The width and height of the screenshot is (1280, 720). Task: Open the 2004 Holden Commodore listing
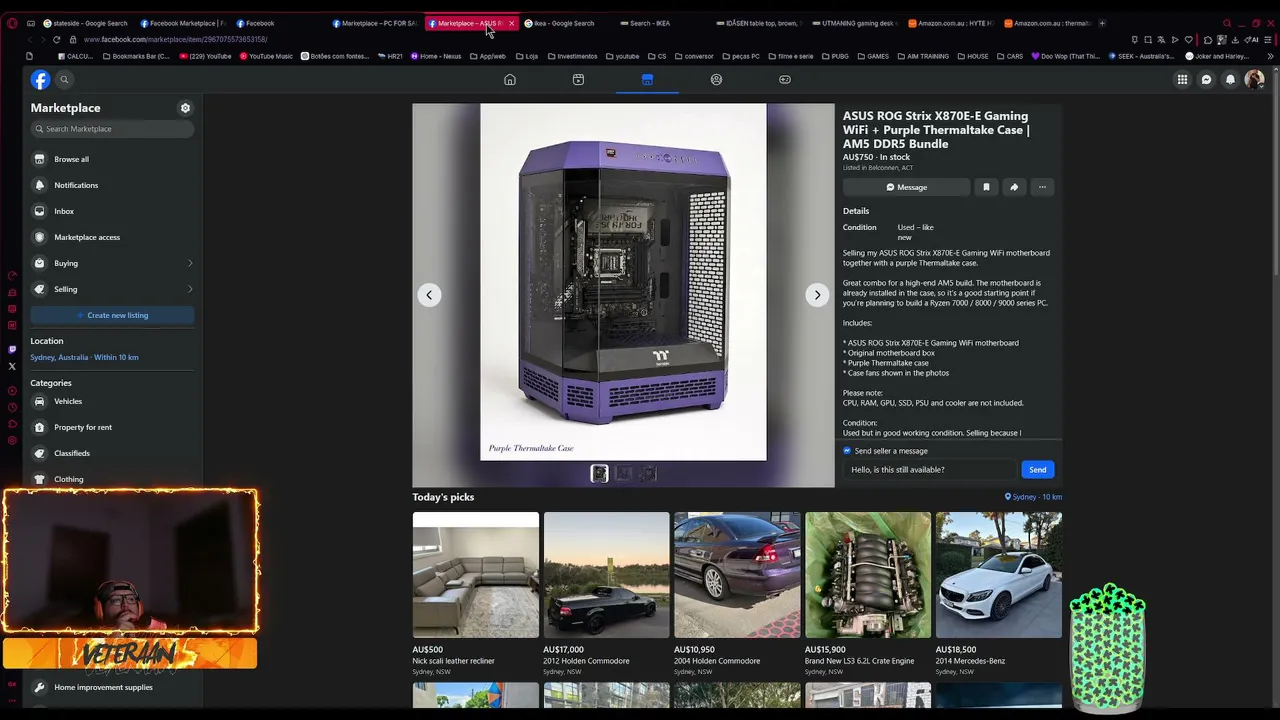click(x=737, y=594)
